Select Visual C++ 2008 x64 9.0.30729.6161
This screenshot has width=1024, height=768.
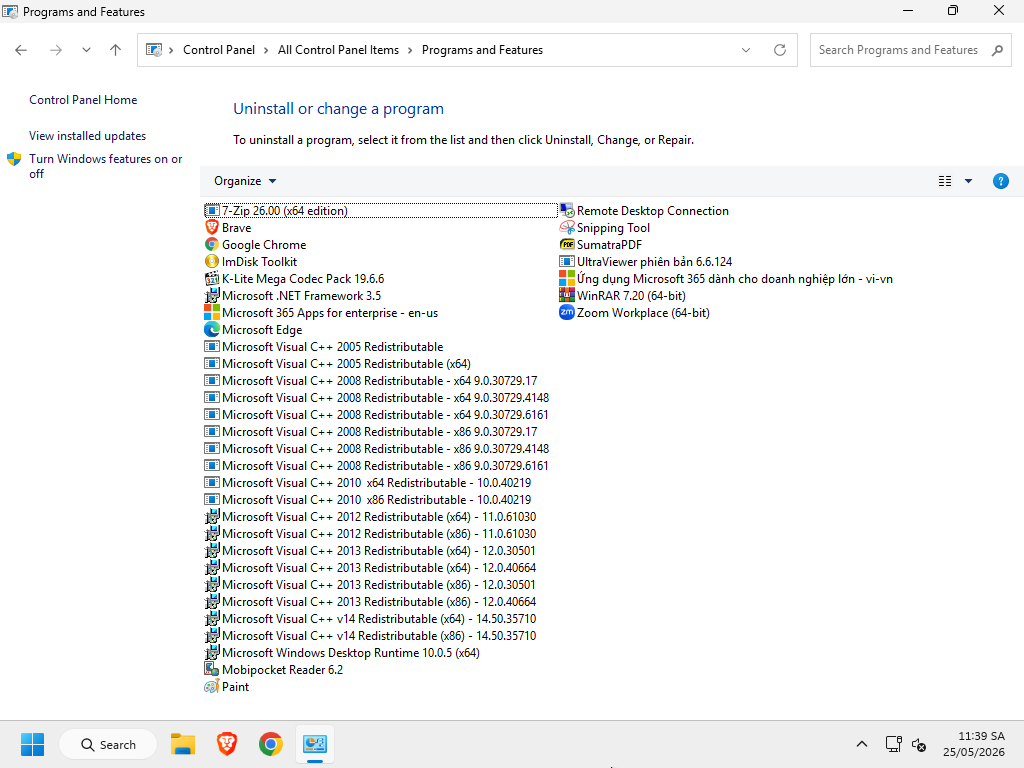(x=377, y=414)
